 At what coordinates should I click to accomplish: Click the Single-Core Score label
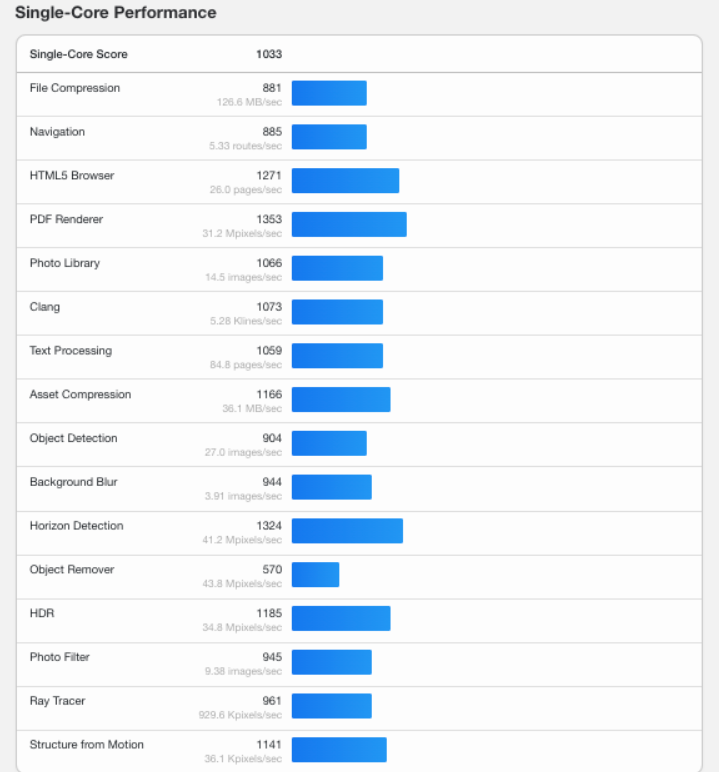pos(79,54)
